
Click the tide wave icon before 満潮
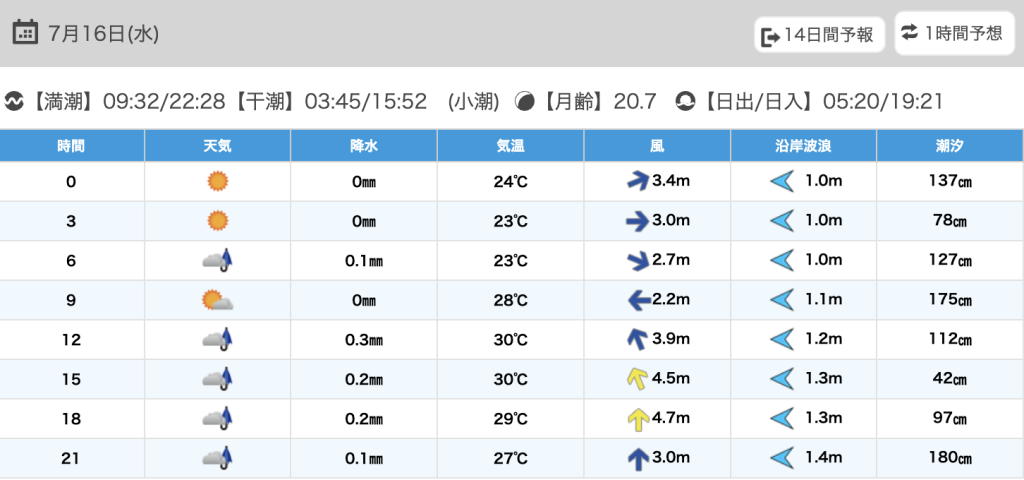(15, 101)
